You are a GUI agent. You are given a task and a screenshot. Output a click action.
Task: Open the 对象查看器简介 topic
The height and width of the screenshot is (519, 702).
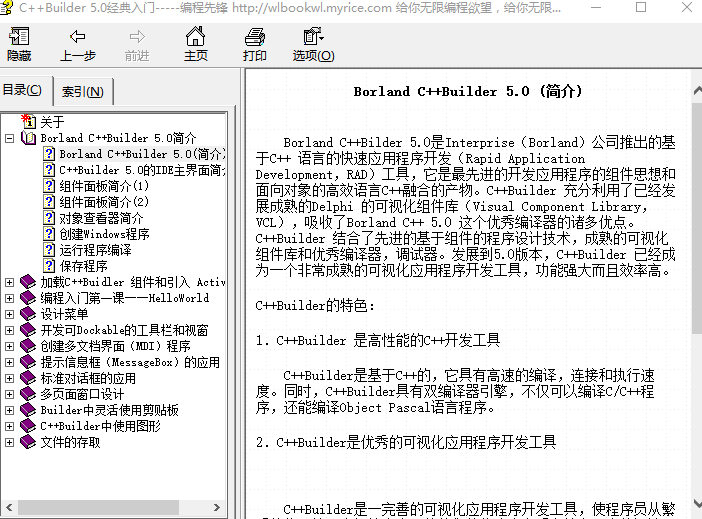pyautogui.click(x=101, y=218)
